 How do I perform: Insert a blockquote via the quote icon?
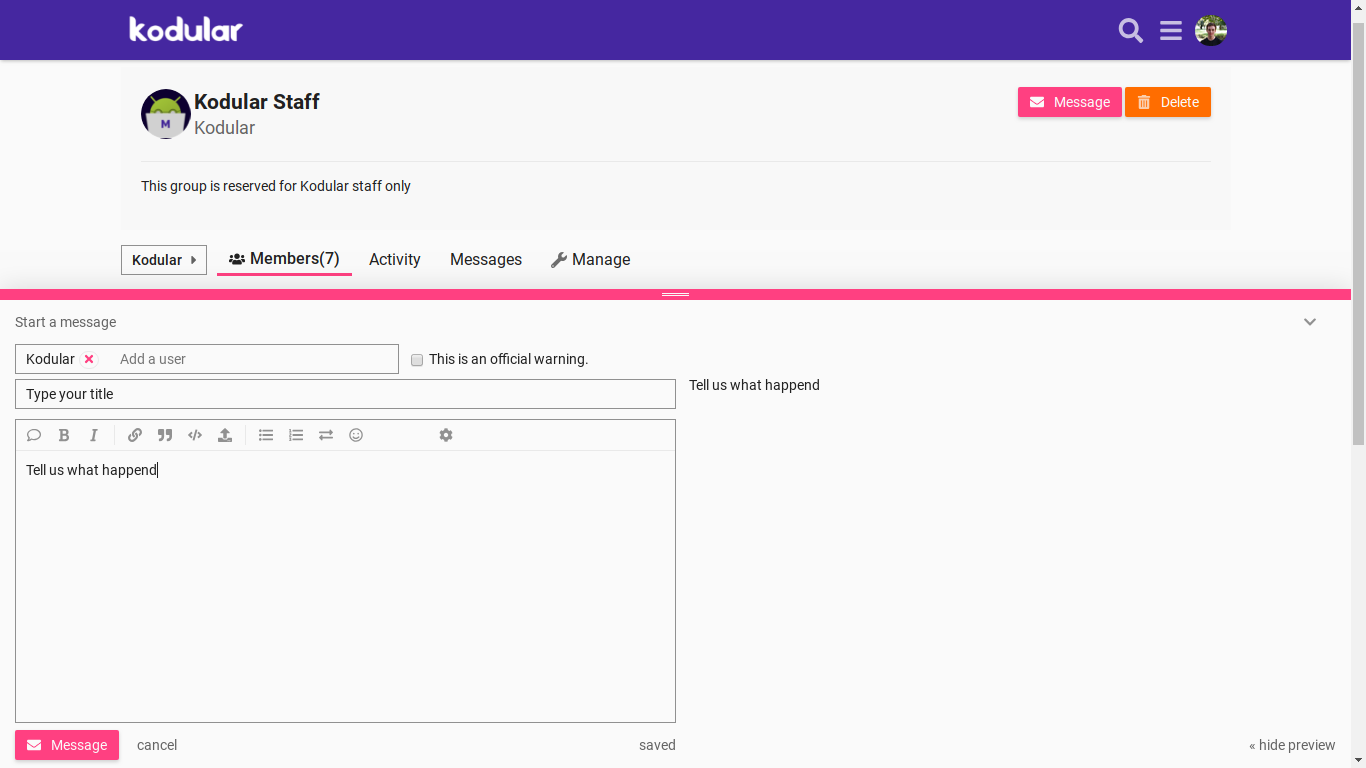[x=165, y=435]
